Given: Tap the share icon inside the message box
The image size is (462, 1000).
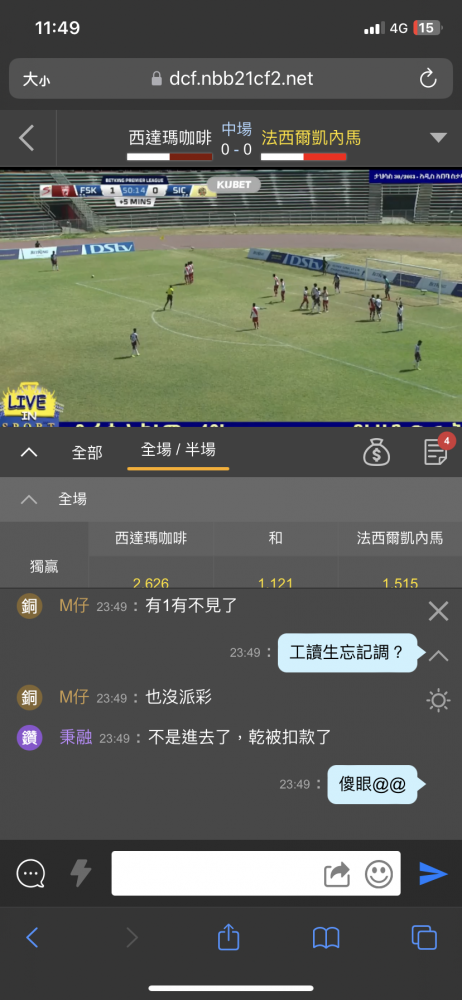Looking at the screenshot, I should click(x=337, y=874).
